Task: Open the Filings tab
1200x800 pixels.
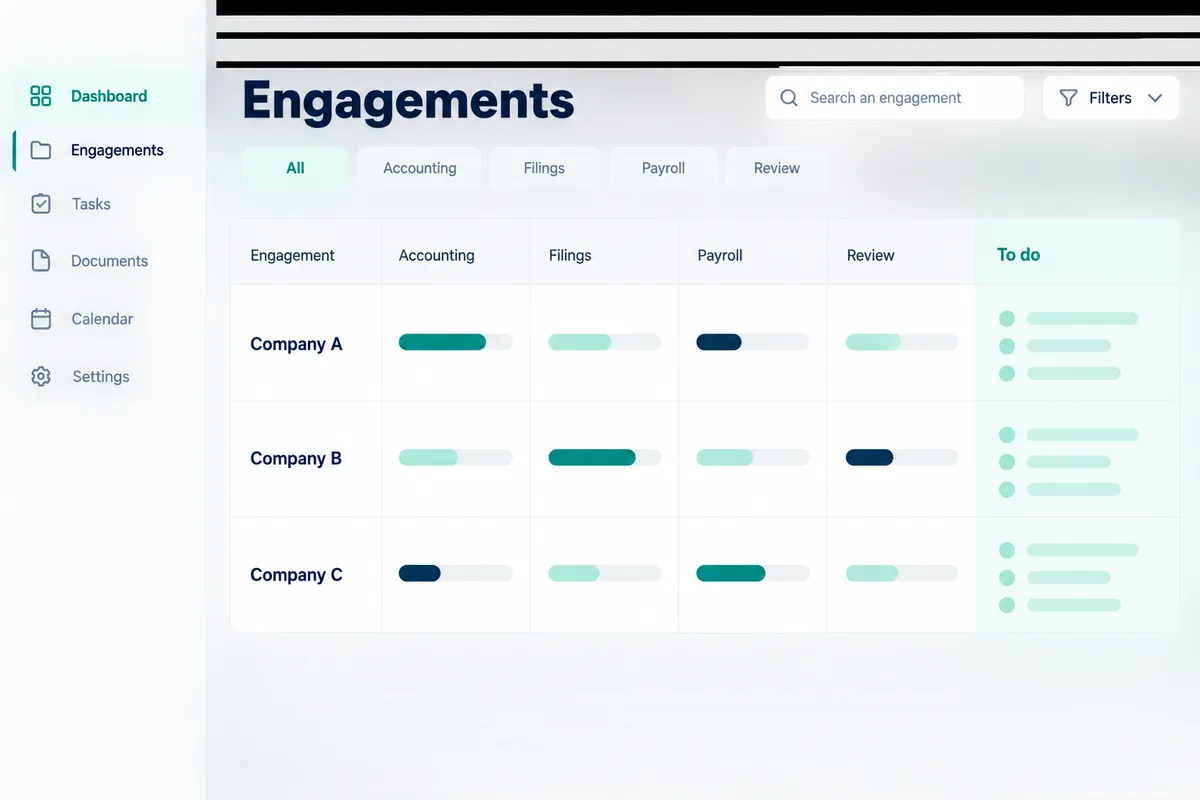Action: coord(544,168)
